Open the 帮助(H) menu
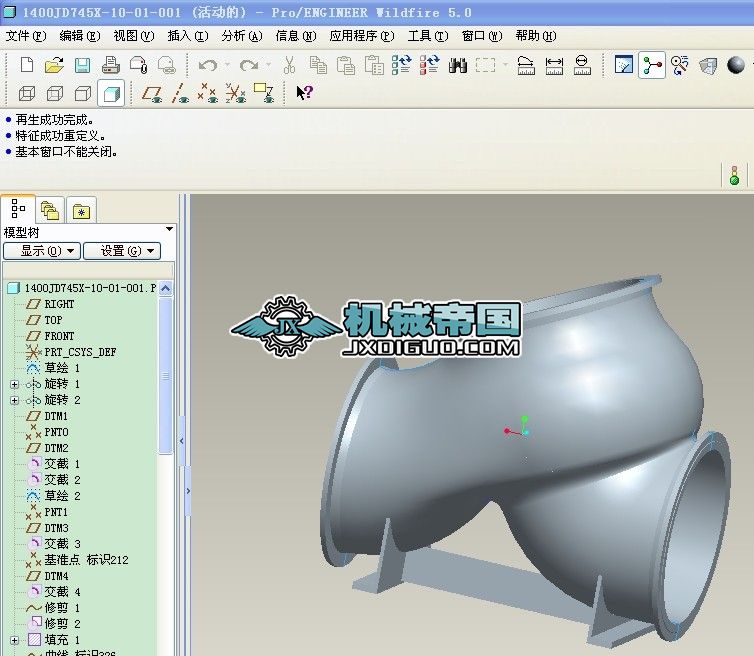The height and width of the screenshot is (656, 754). (x=536, y=36)
